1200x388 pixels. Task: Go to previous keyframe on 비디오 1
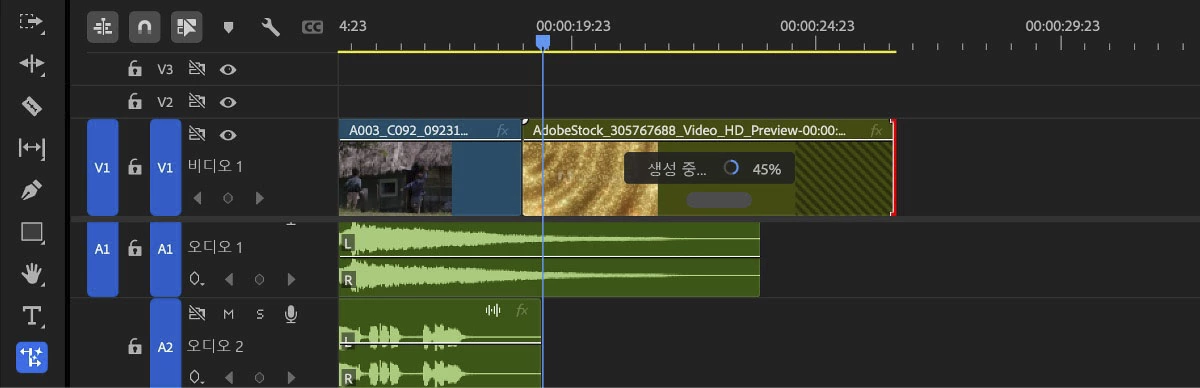click(197, 198)
